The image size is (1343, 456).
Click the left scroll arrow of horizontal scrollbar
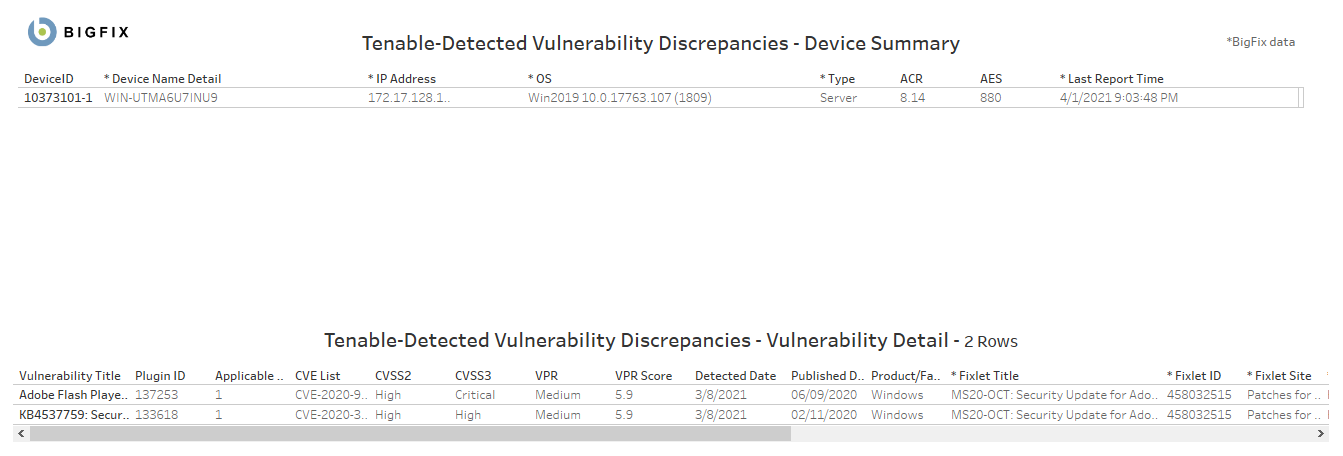pyautogui.click(x=21, y=434)
